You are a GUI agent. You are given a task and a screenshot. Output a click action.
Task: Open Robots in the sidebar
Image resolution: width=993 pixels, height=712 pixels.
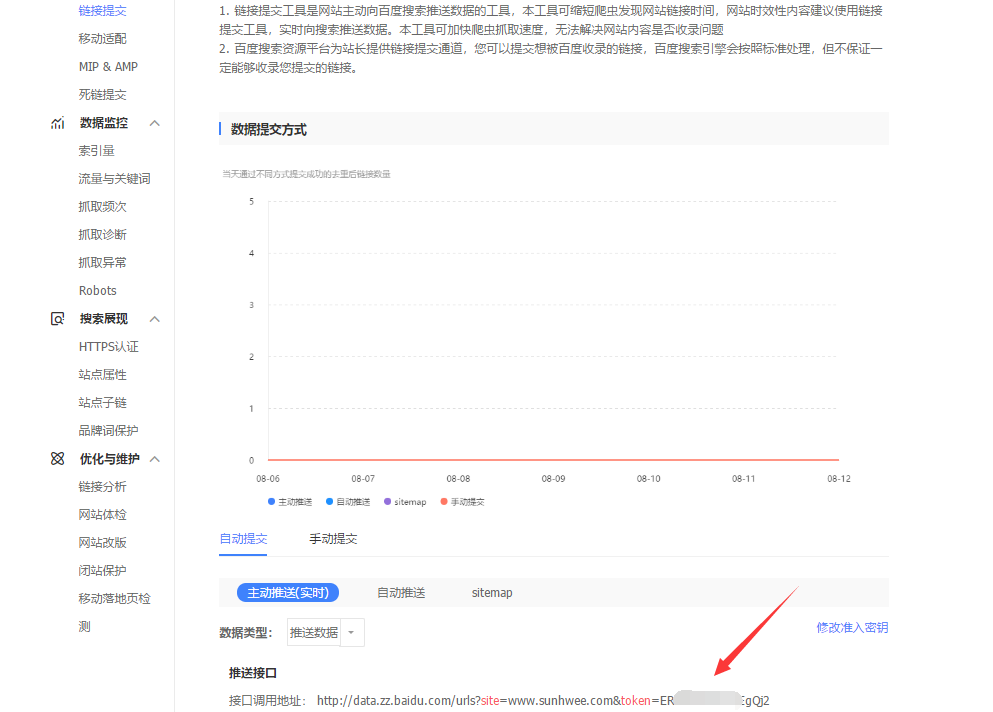(x=98, y=291)
